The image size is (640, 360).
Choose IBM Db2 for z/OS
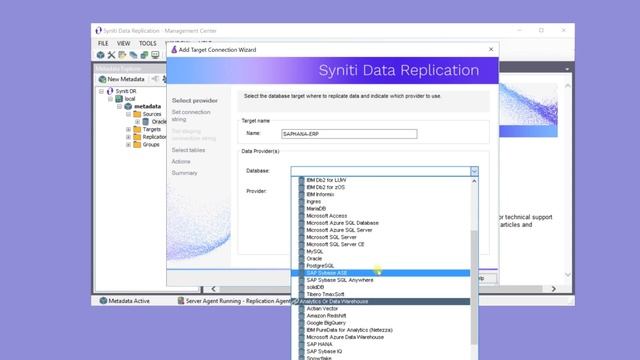coord(325,187)
